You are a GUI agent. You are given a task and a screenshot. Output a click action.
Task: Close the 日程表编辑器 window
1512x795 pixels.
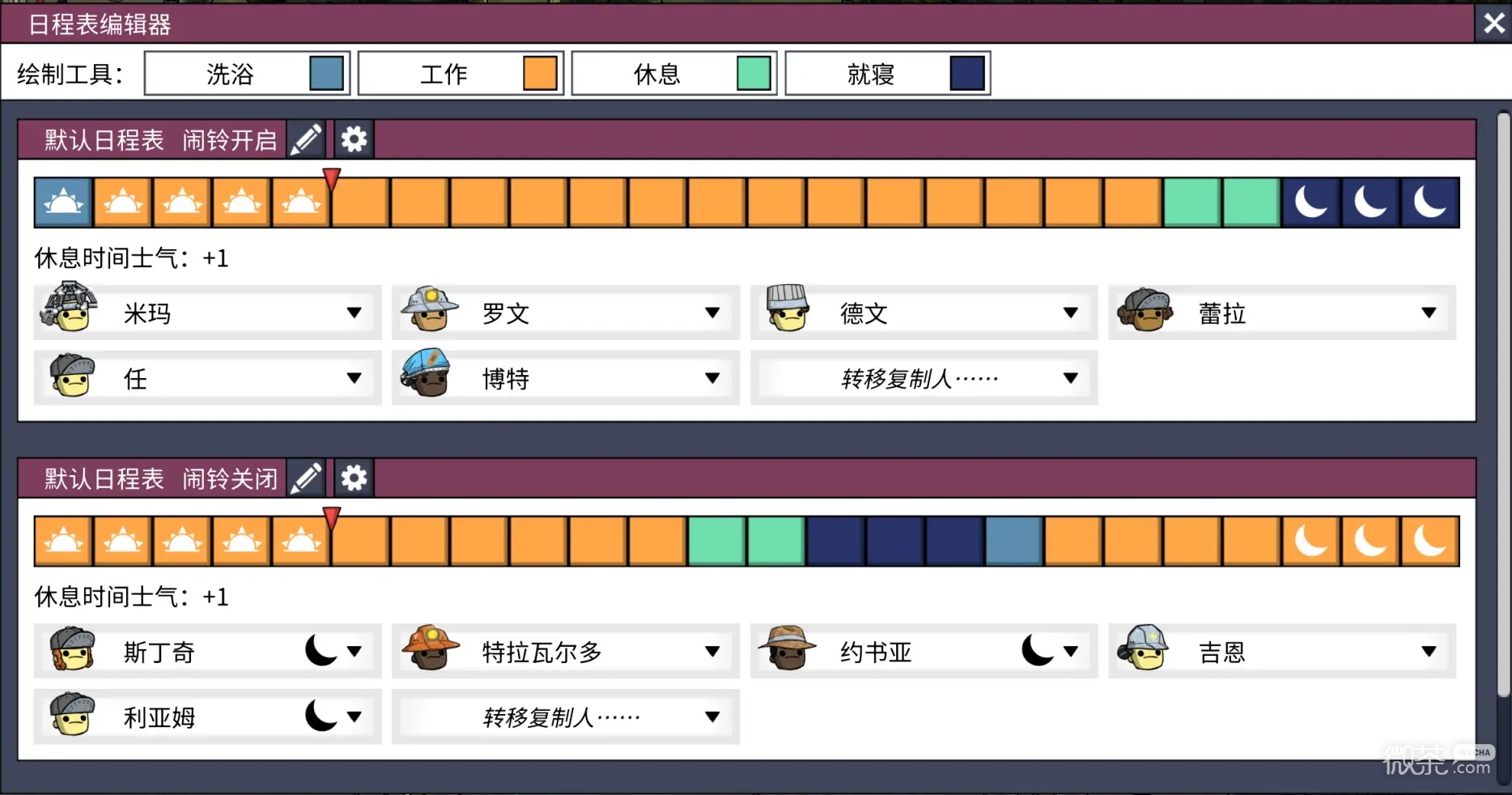(x=1493, y=23)
